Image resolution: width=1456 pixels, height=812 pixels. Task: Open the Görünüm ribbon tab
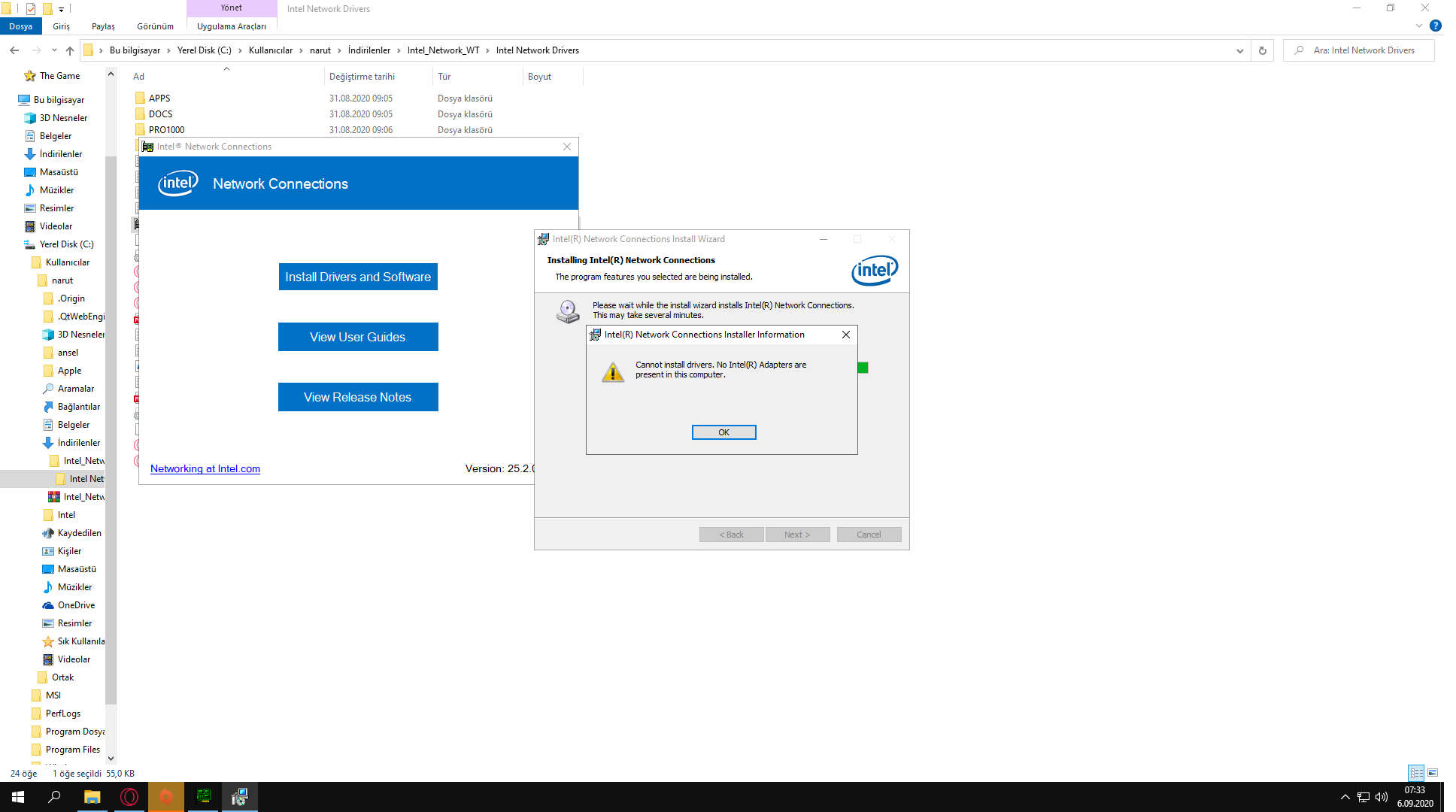click(x=155, y=26)
